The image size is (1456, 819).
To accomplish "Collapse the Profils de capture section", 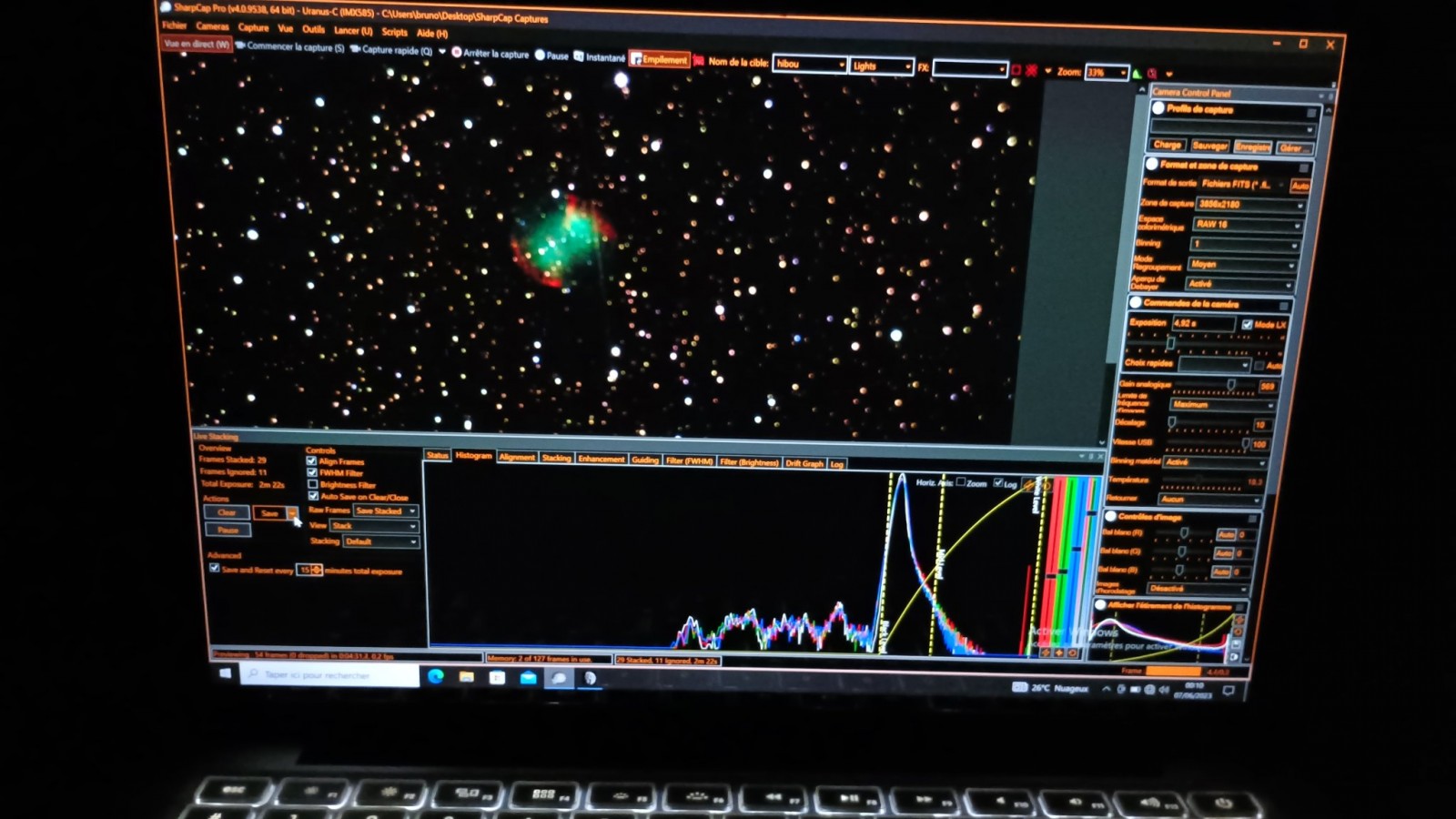I will (1158, 107).
